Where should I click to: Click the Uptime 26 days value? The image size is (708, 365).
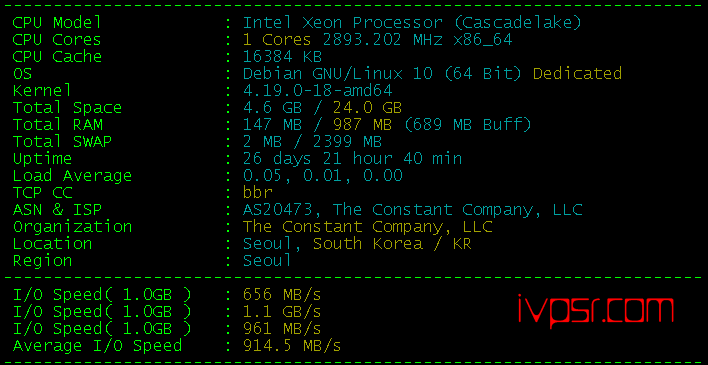tap(353, 159)
